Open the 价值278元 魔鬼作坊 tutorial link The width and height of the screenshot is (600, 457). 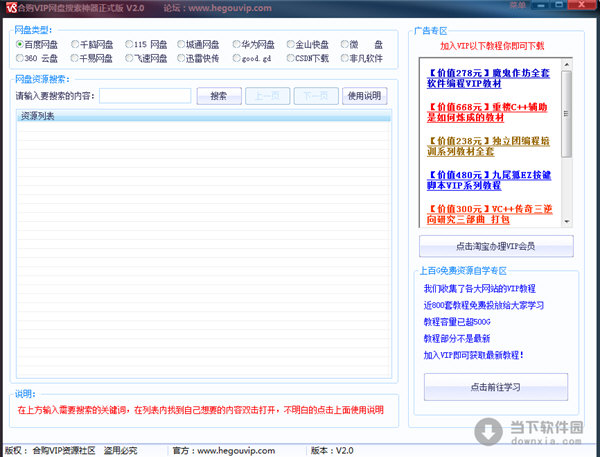pyautogui.click(x=488, y=78)
